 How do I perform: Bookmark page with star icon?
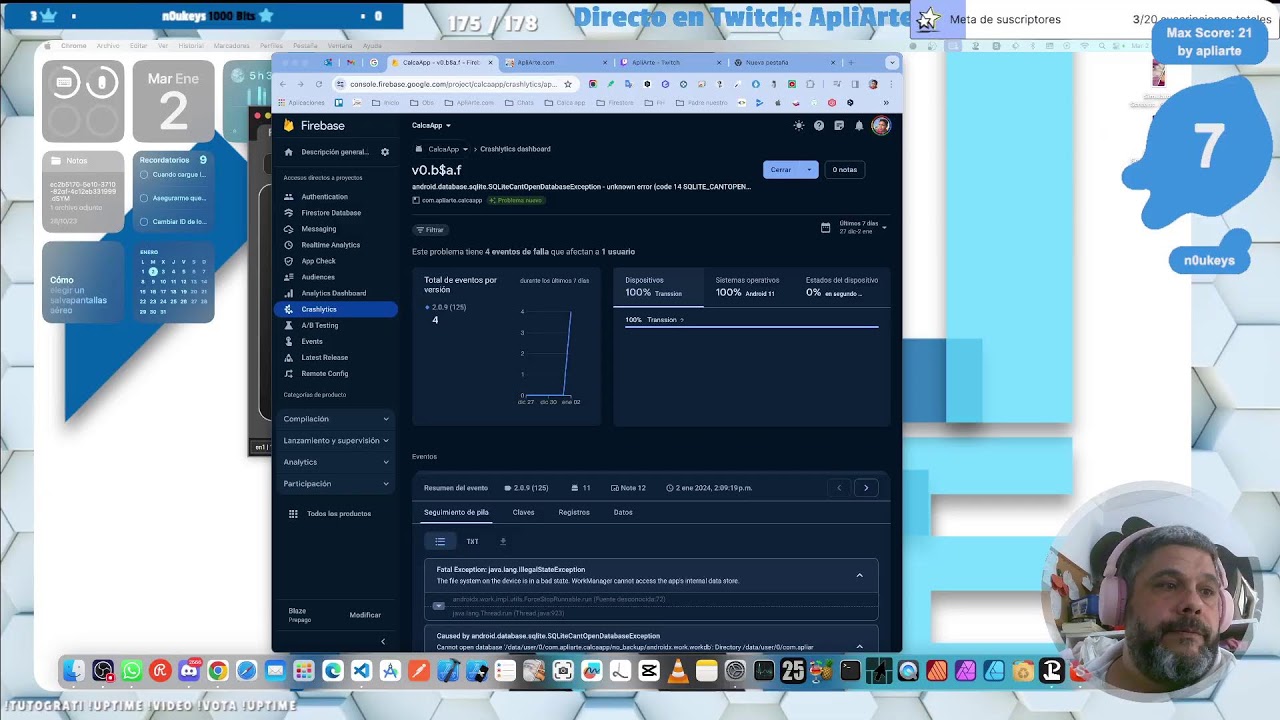point(568,84)
